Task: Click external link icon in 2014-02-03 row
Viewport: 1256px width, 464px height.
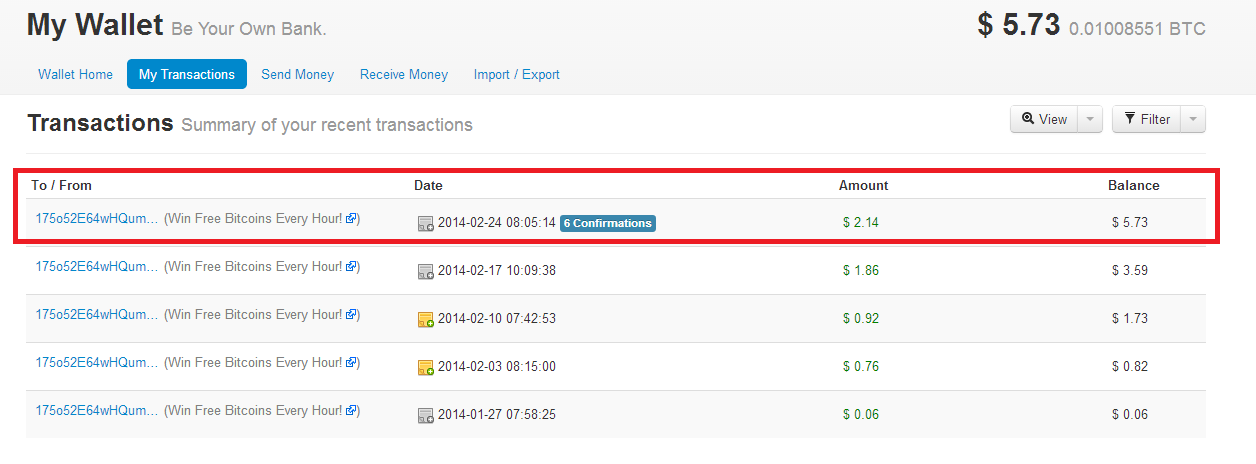Action: coord(351,363)
